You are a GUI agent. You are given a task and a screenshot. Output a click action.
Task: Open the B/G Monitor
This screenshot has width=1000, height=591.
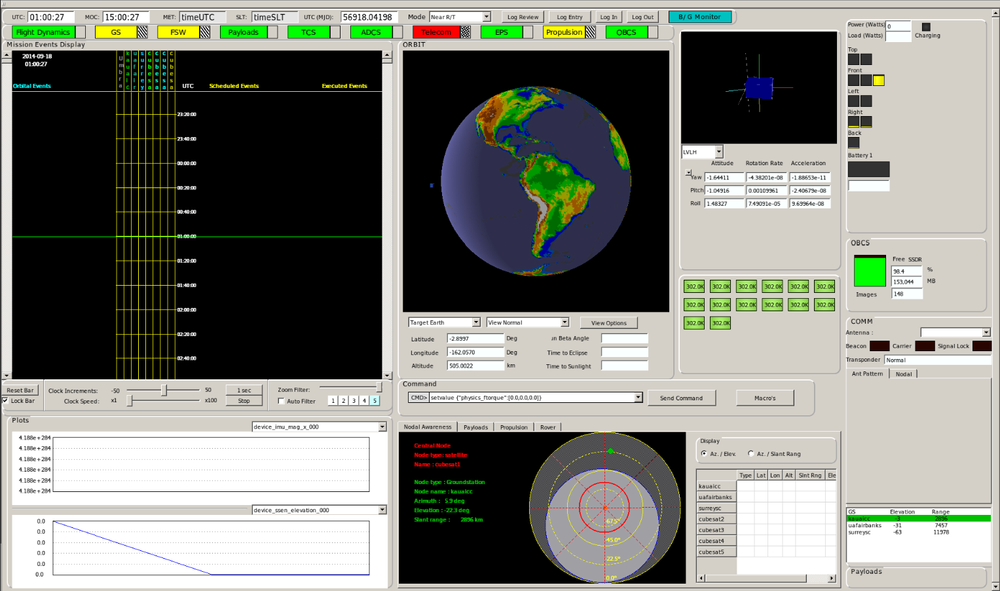click(x=700, y=17)
